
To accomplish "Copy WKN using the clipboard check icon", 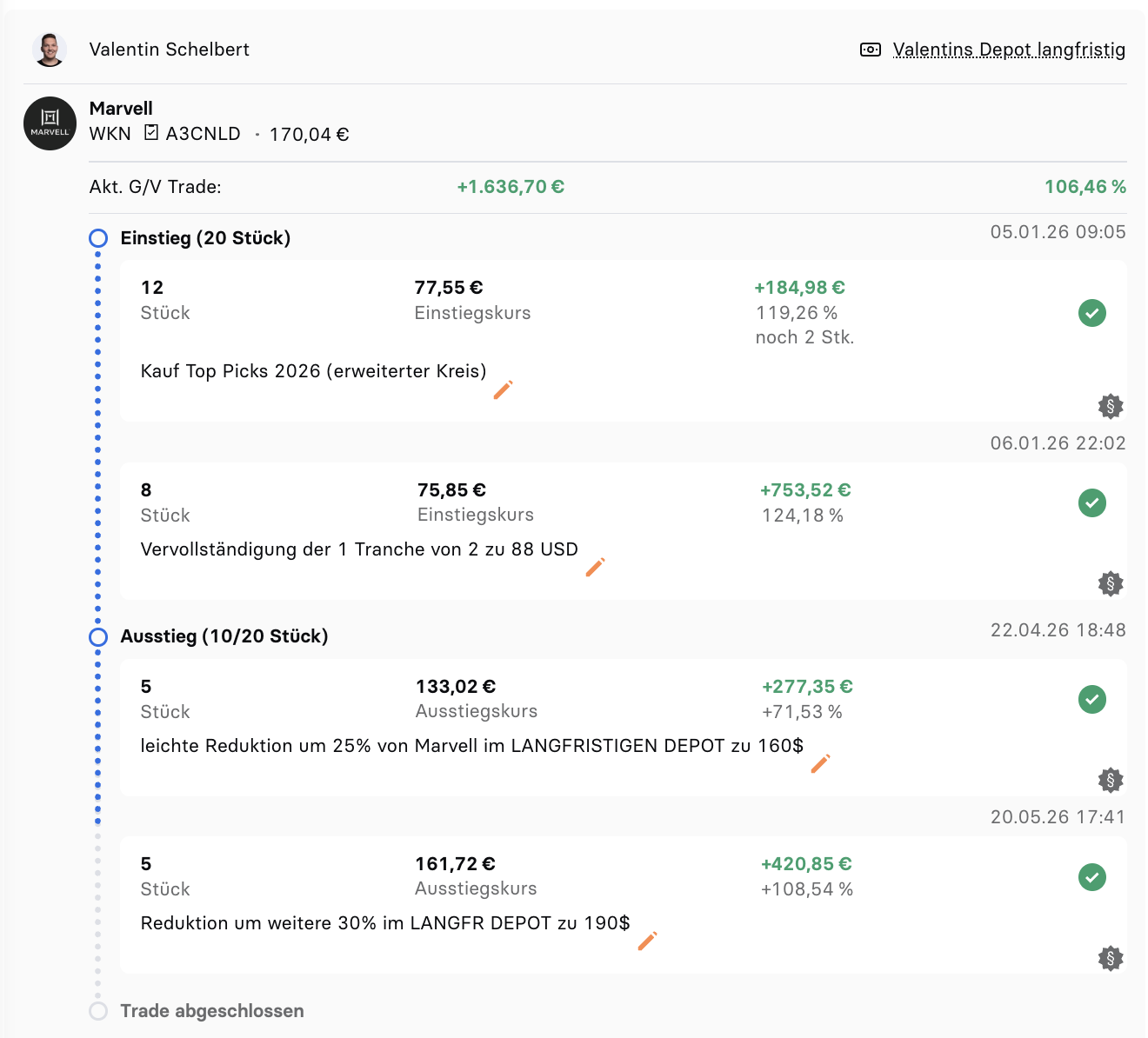I will coord(151,132).
